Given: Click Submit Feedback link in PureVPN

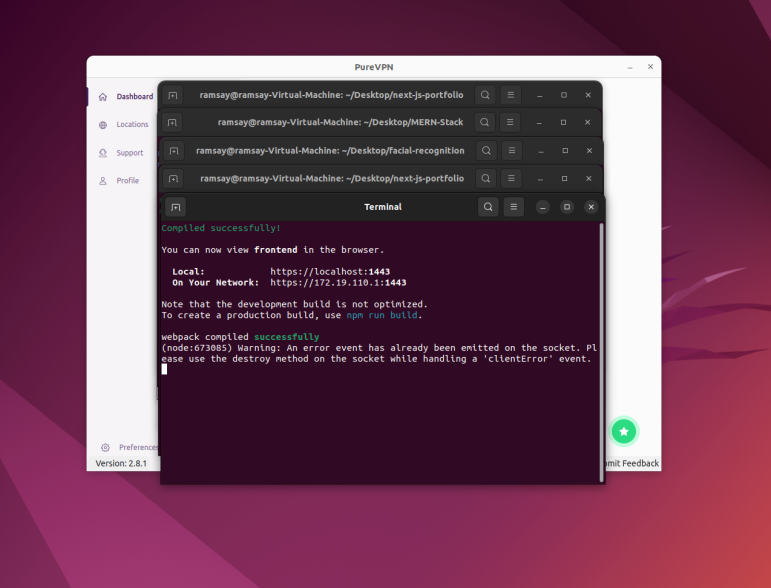Looking at the screenshot, I should [631, 464].
